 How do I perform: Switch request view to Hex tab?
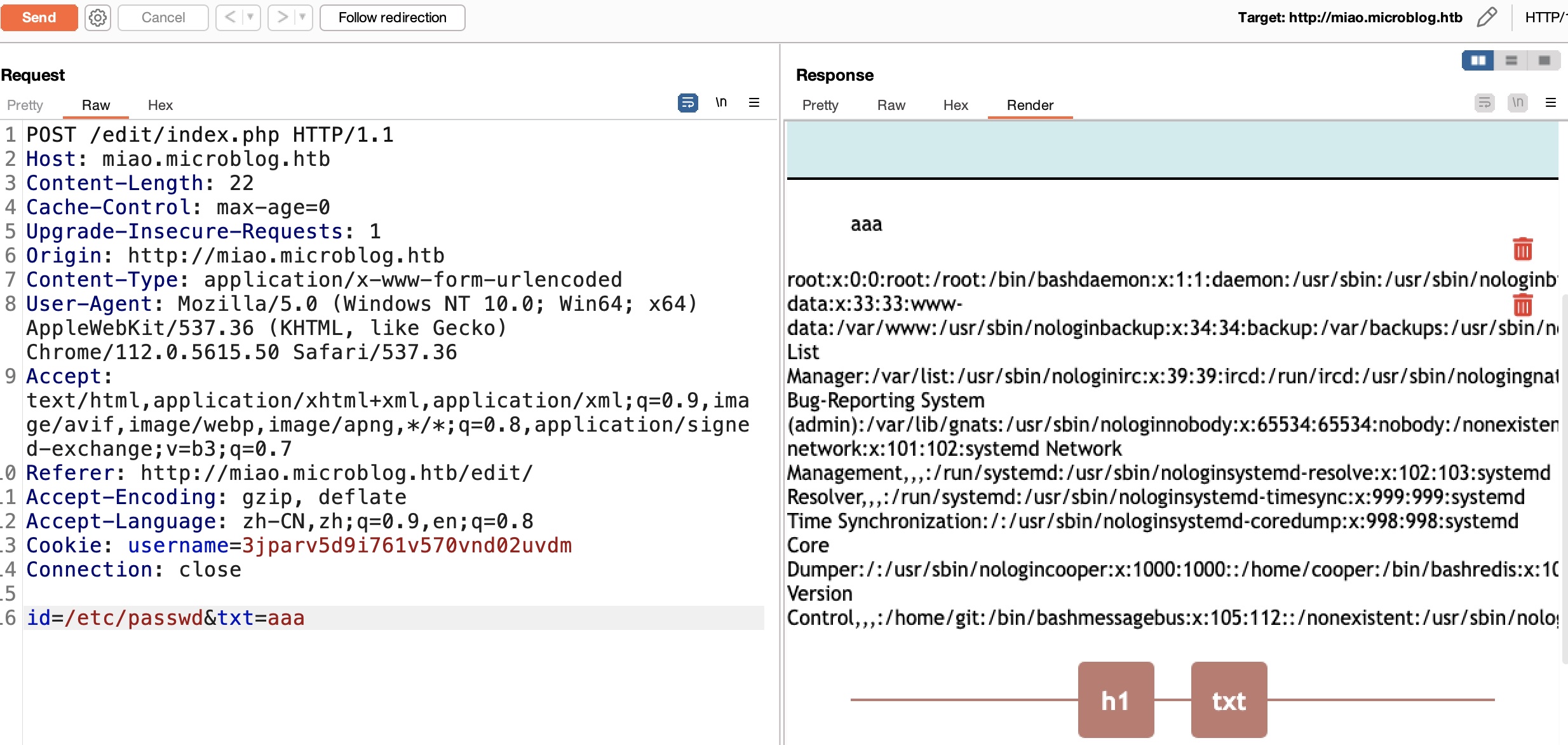pyautogui.click(x=160, y=105)
